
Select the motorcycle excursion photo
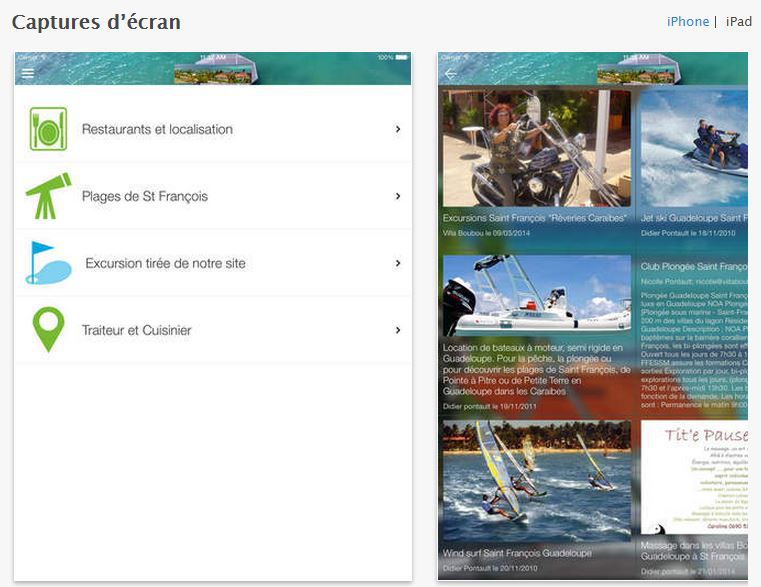536,148
